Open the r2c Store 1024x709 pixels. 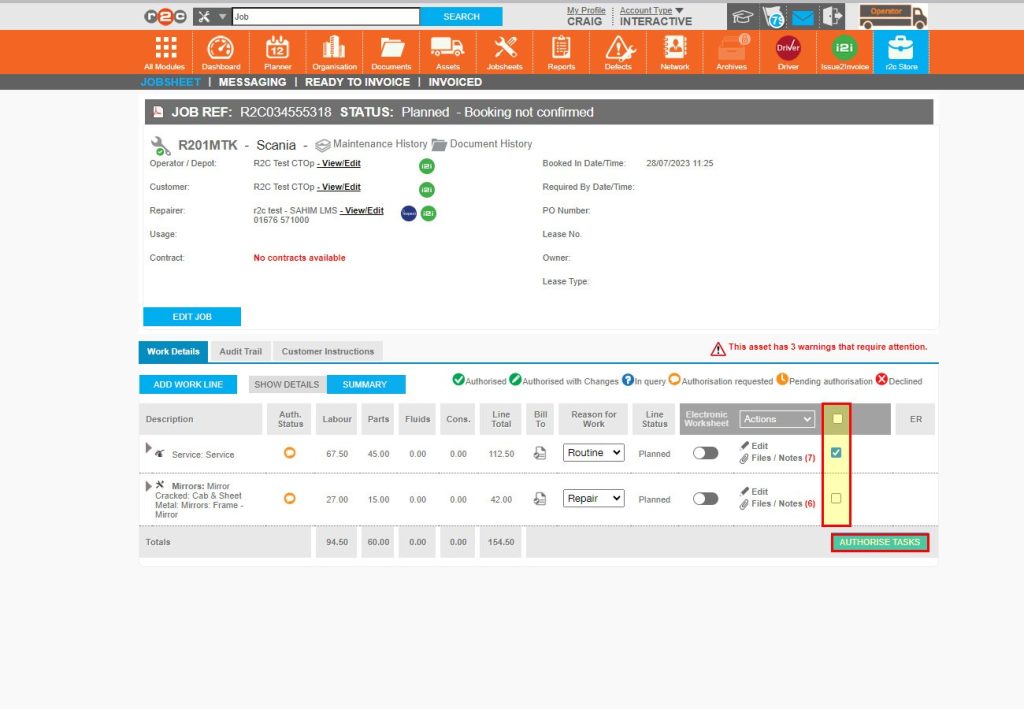[x=899, y=52]
